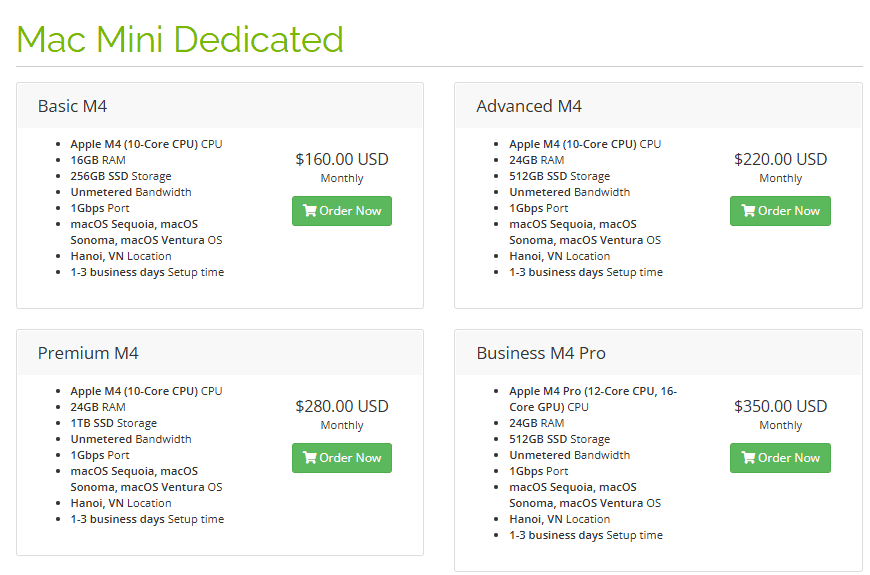Screen dimensions: 870x575
Task: Select the Premium M4 card title
Action: [x=88, y=353]
